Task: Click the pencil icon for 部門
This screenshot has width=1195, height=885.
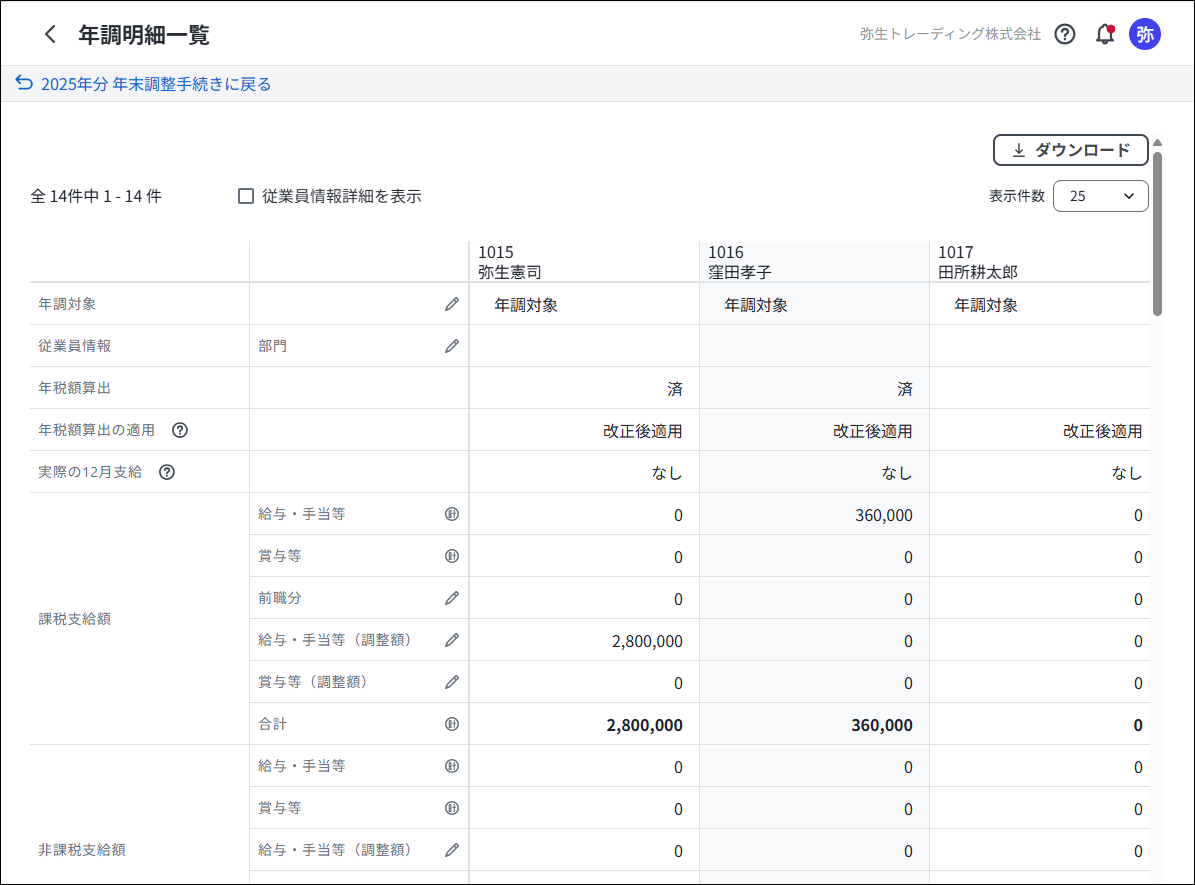Action: point(452,346)
